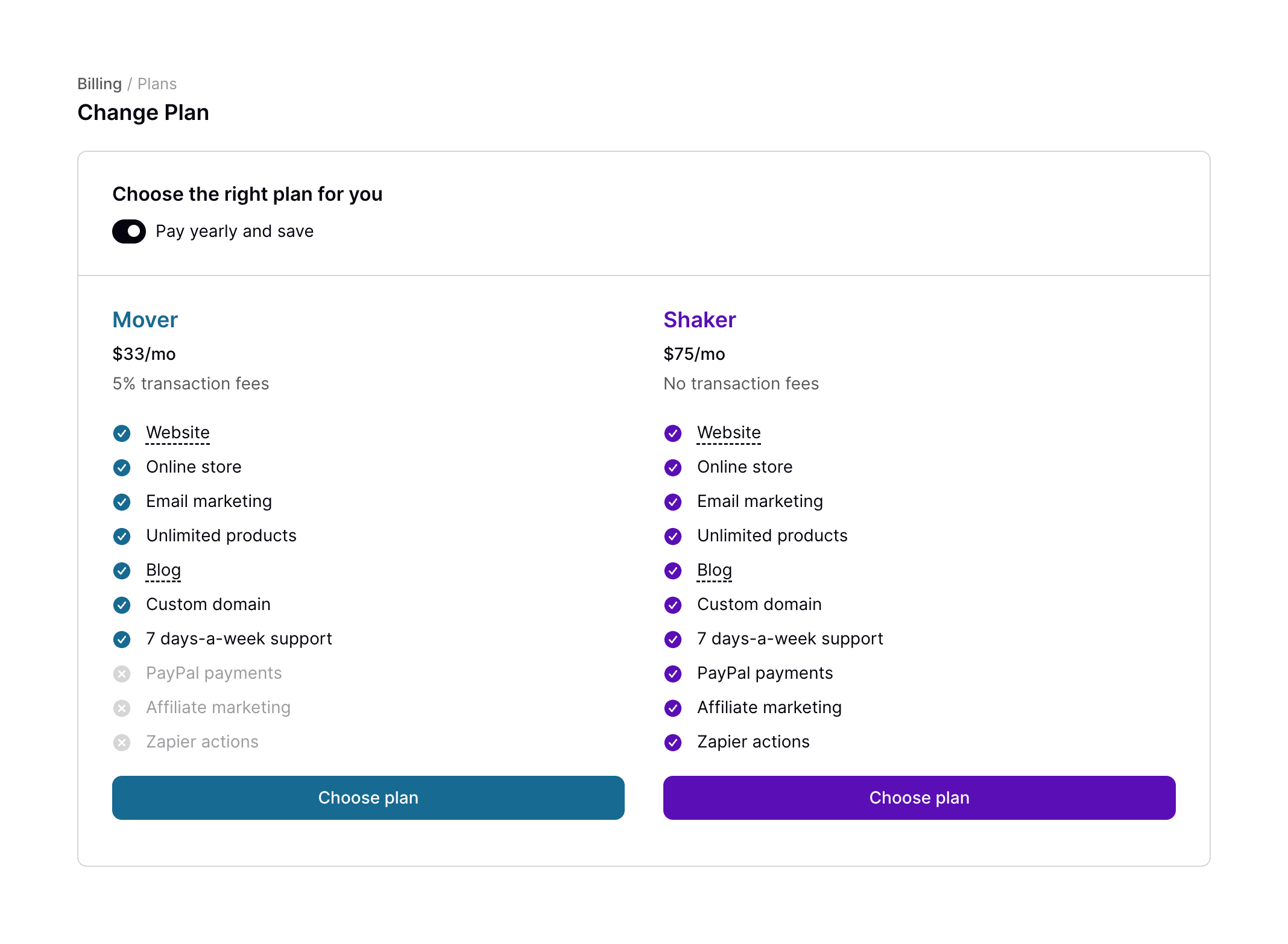Open the Blog tooltip link under Mover

point(163,570)
